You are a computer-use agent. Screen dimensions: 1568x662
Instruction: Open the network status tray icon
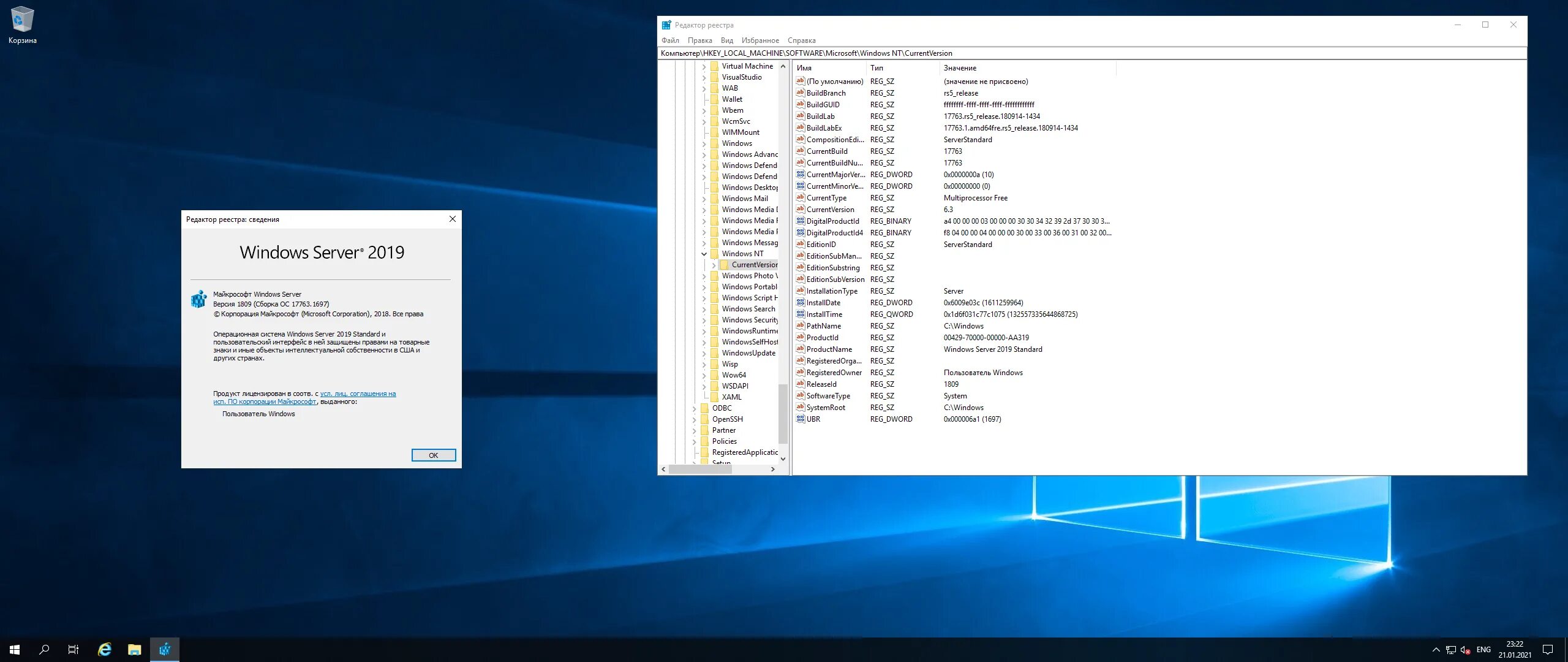(x=1451, y=650)
